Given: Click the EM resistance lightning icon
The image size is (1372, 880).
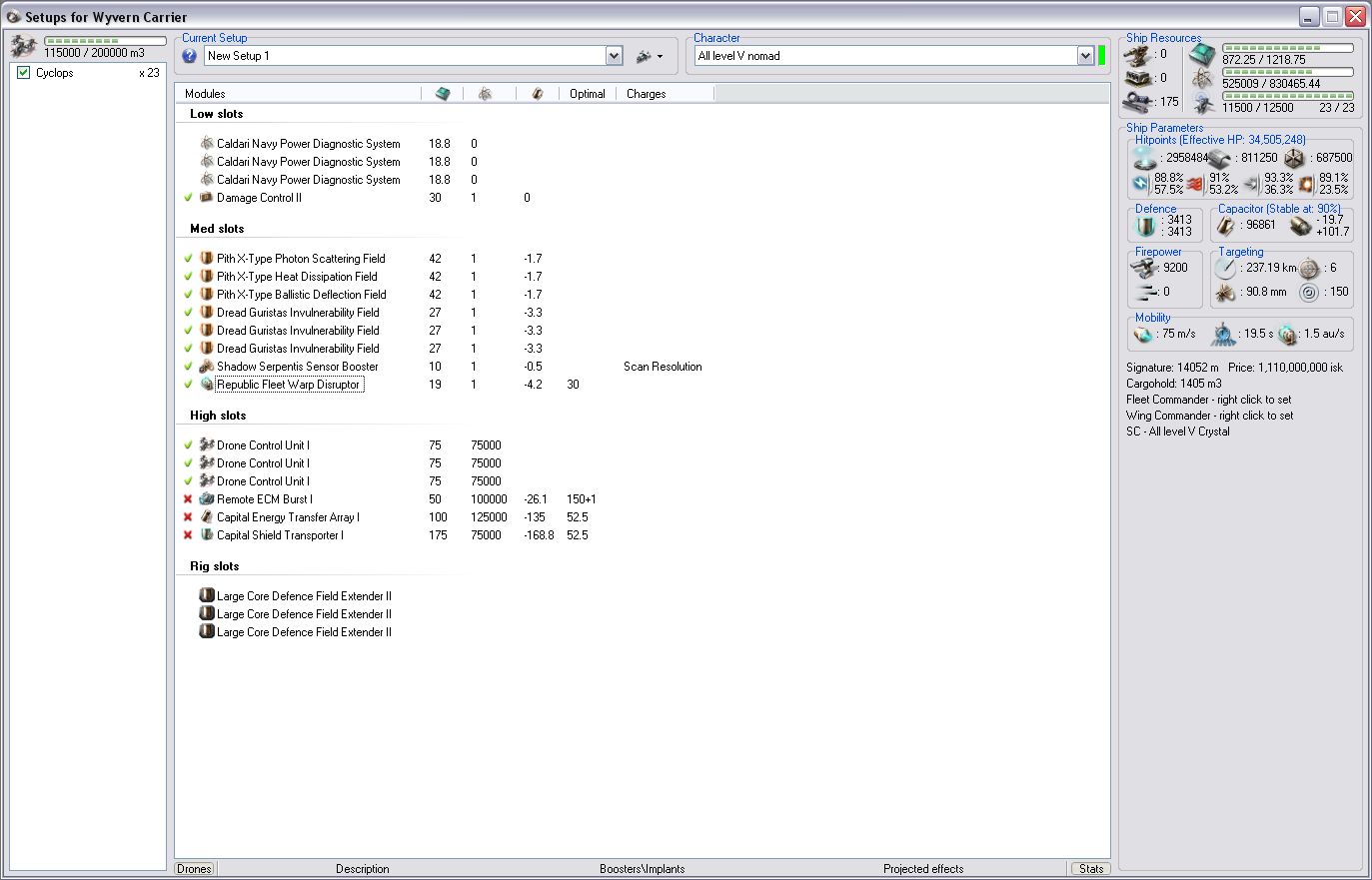Looking at the screenshot, I should point(1142,184).
